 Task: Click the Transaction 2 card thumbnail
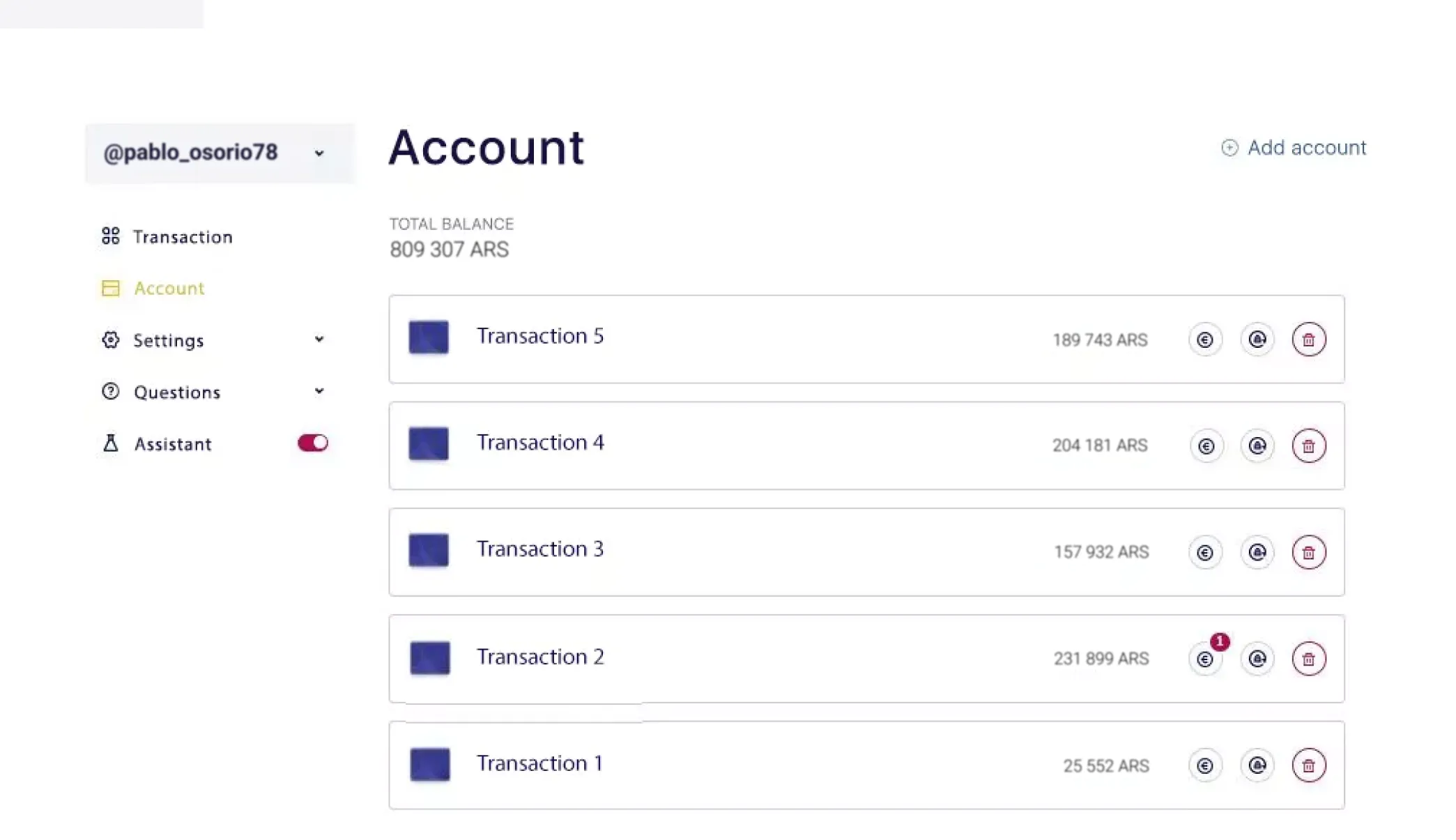pyautogui.click(x=429, y=657)
